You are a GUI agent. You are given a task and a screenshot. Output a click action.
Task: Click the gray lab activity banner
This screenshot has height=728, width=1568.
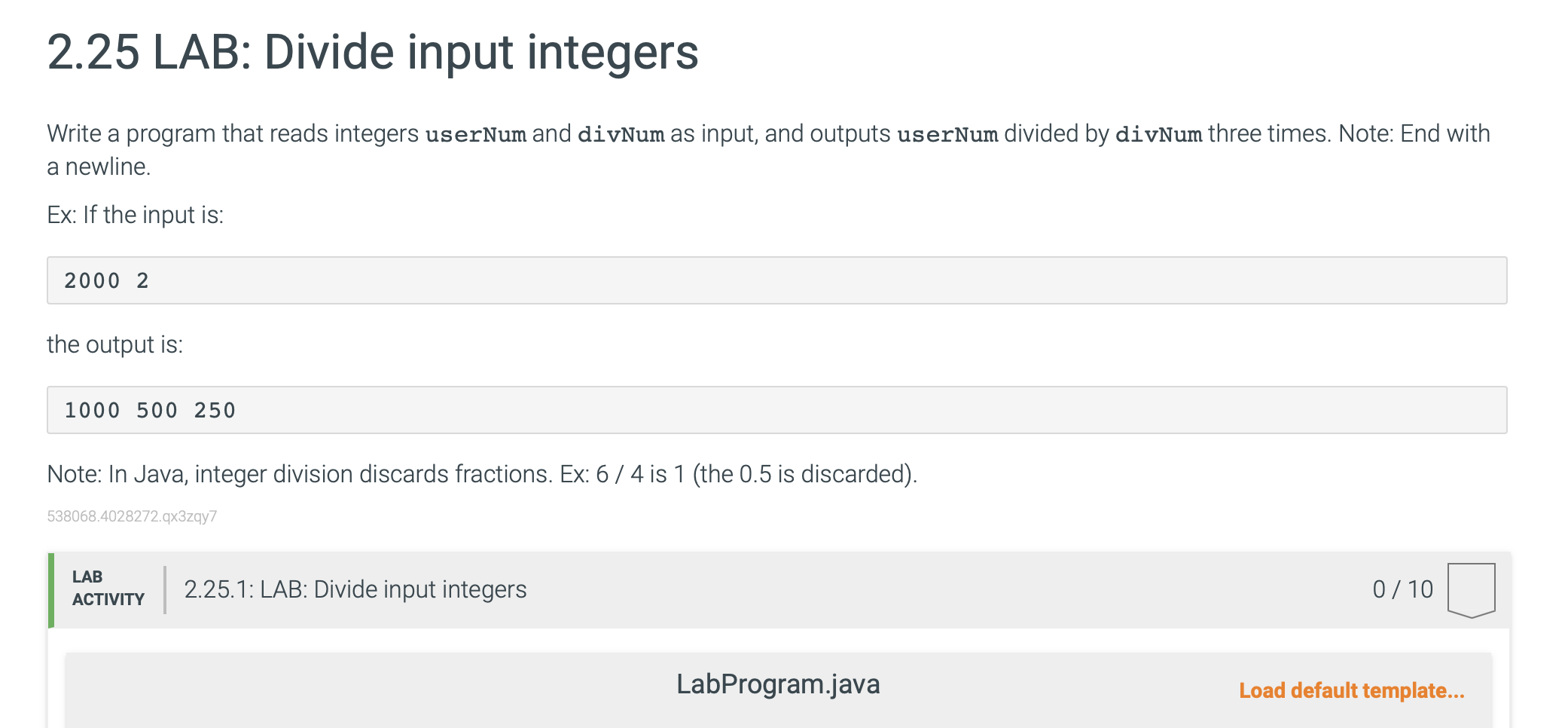click(x=904, y=590)
